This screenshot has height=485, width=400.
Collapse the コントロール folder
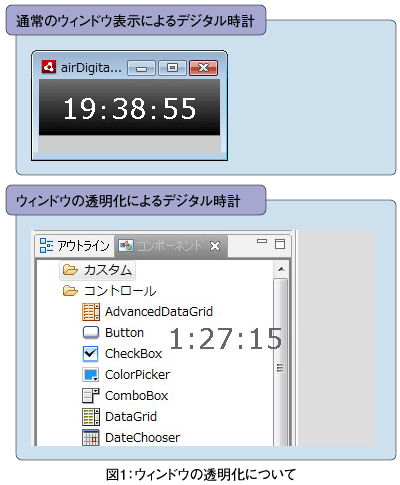tap(109, 291)
